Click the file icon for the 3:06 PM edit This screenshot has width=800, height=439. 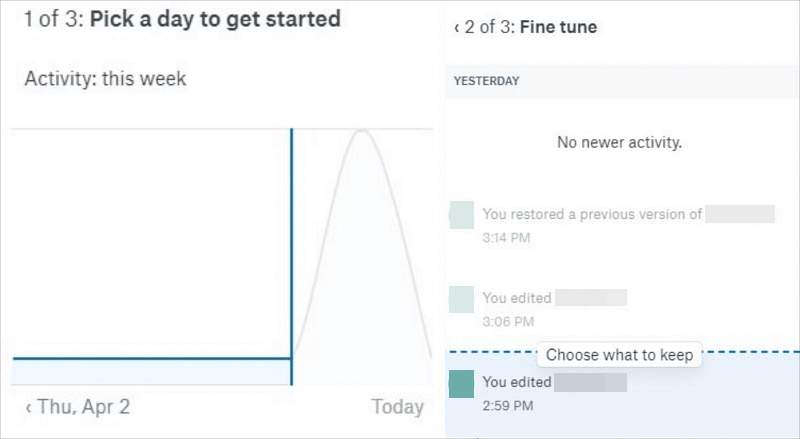coord(461,298)
